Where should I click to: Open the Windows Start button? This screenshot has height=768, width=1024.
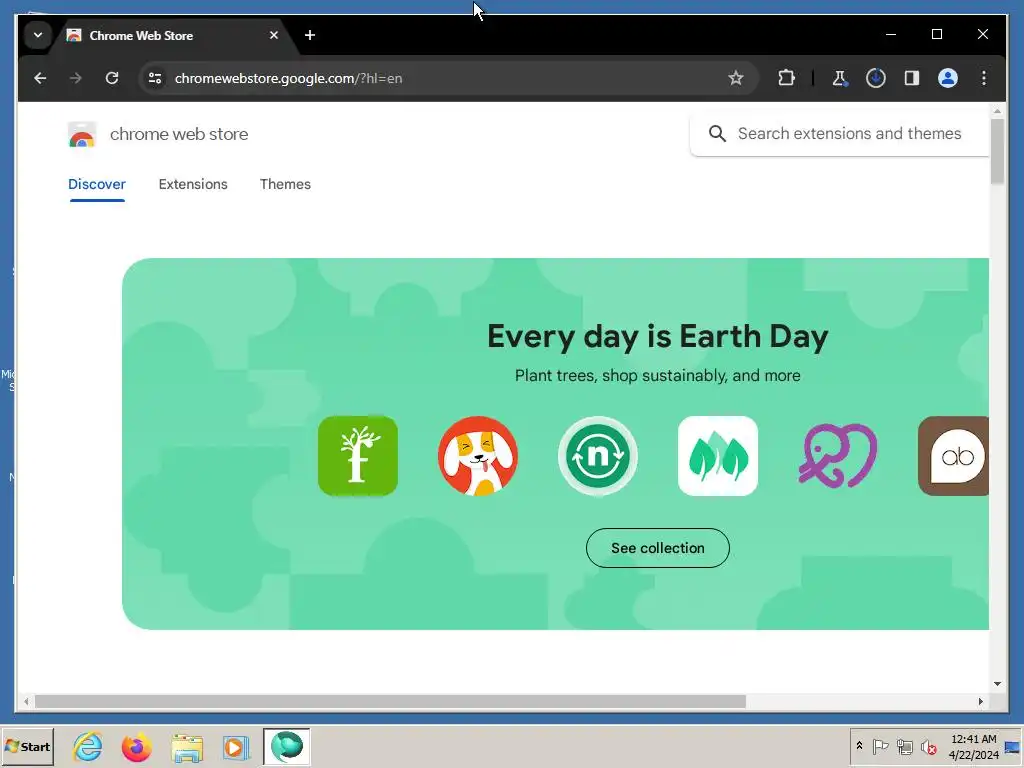[27, 746]
